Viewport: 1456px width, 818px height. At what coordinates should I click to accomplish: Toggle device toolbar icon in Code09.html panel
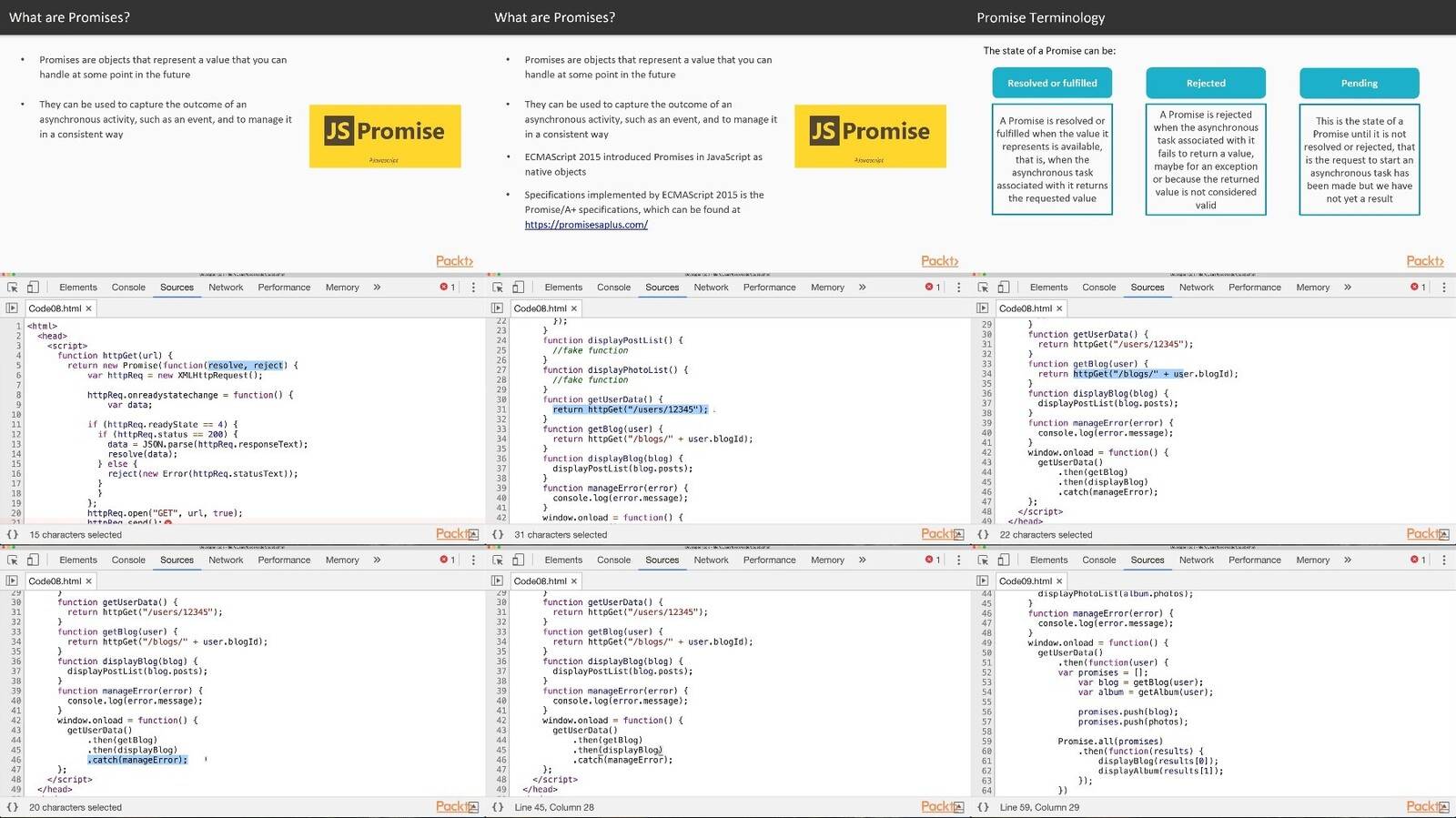click(1003, 560)
